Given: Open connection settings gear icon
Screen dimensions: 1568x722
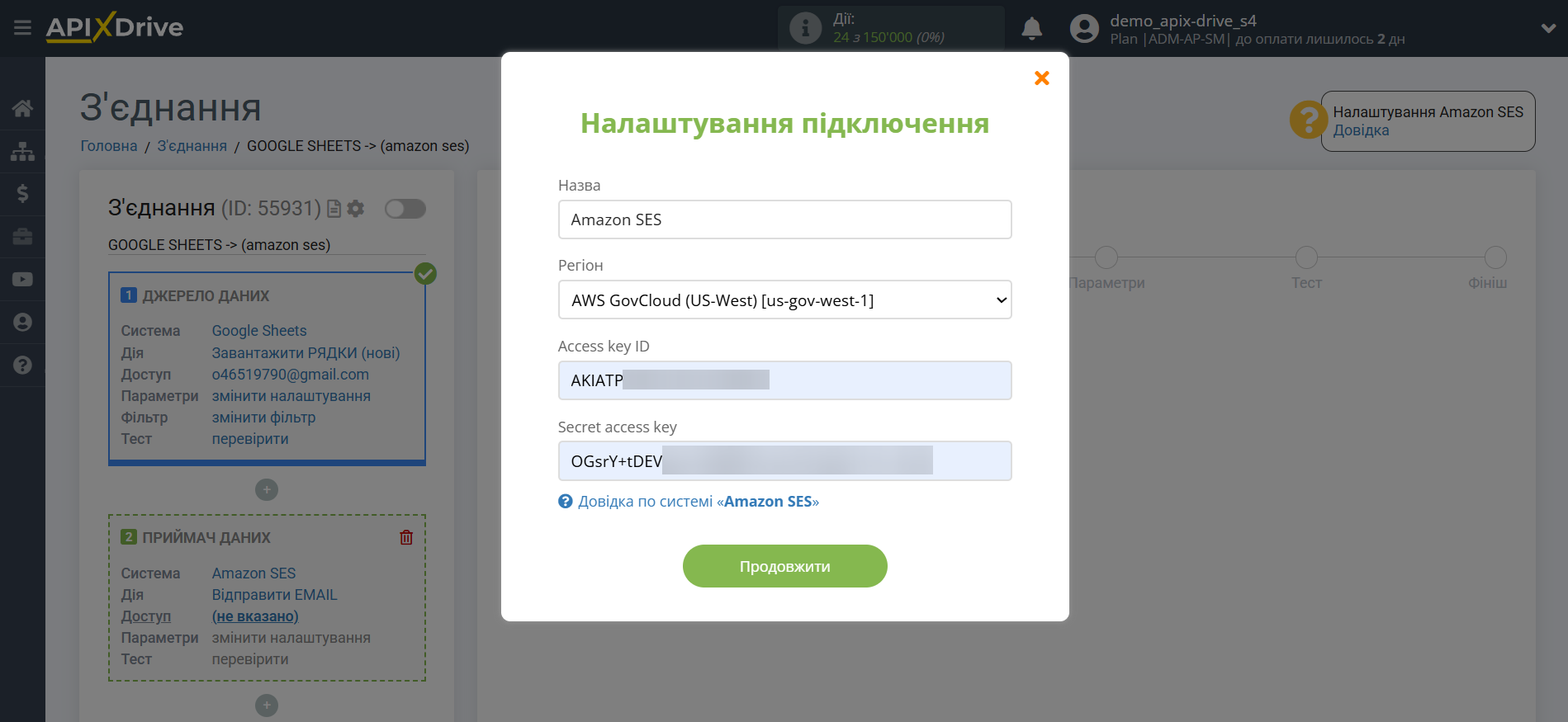Looking at the screenshot, I should coord(356,209).
